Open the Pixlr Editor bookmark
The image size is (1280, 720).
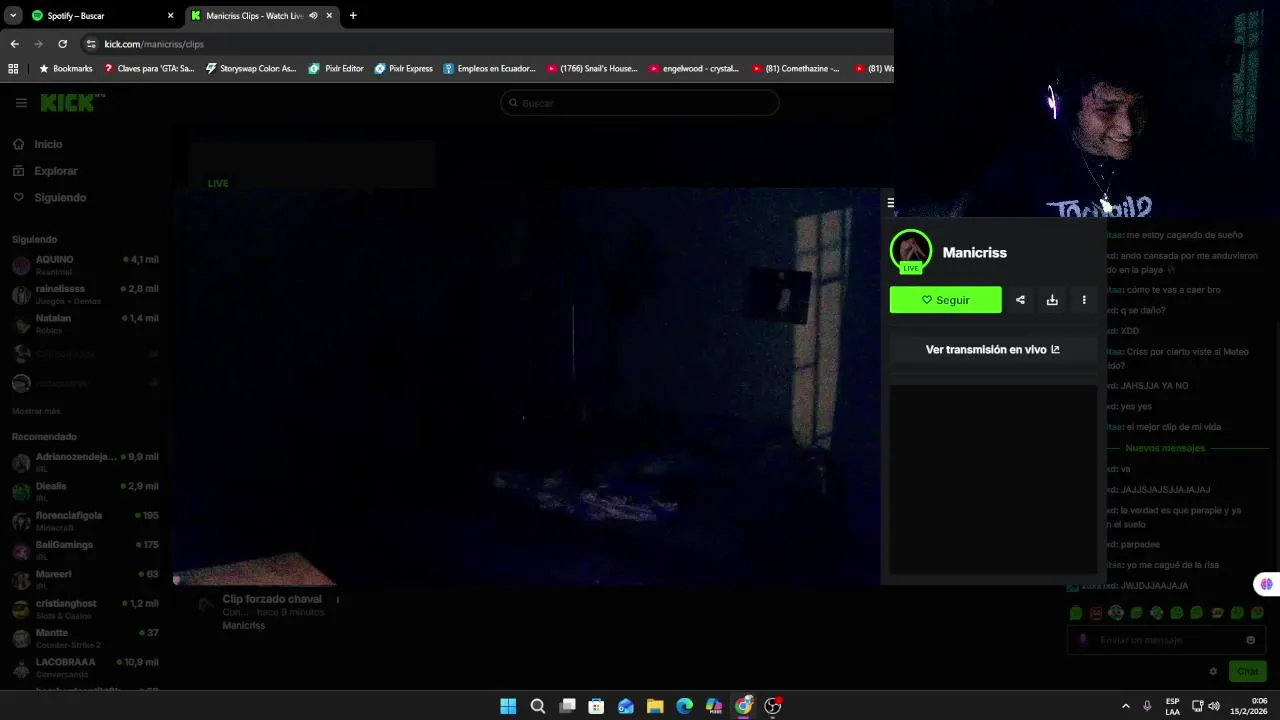(x=336, y=69)
